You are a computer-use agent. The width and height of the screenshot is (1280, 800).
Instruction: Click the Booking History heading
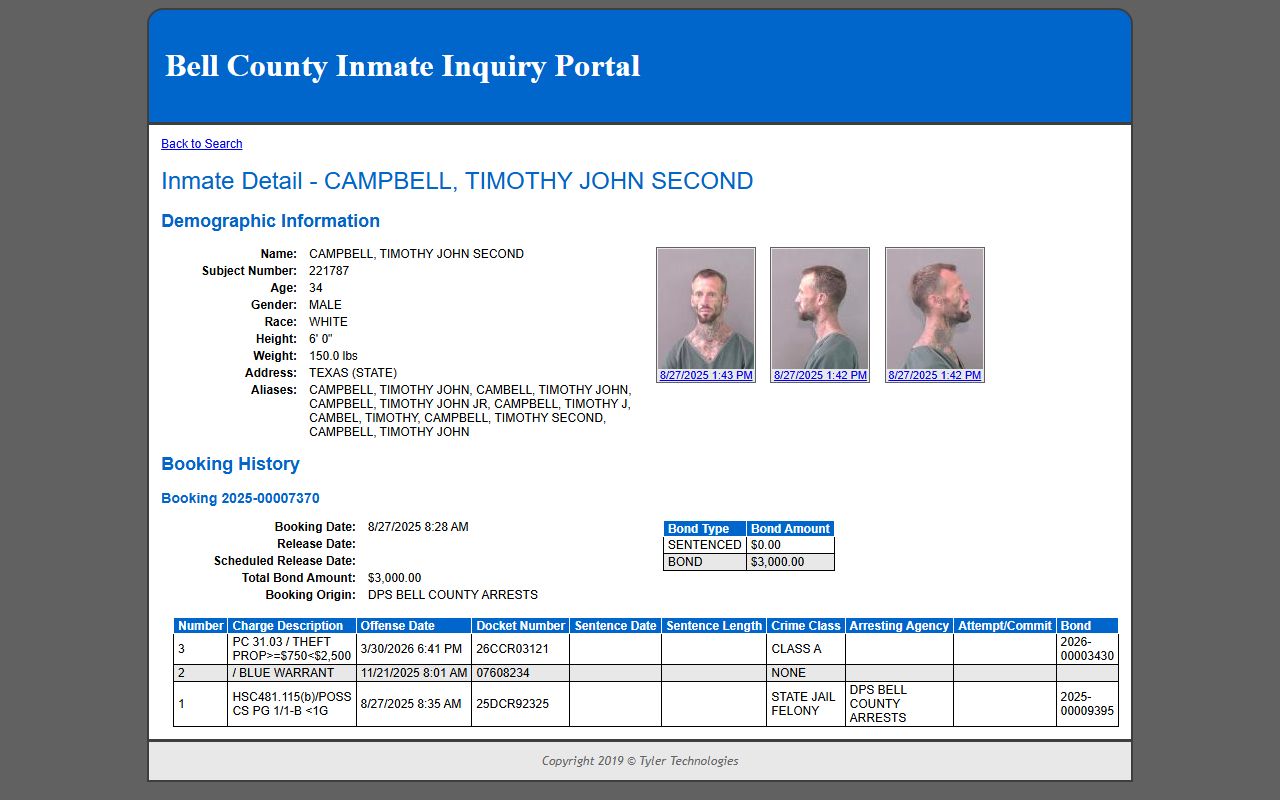click(230, 464)
